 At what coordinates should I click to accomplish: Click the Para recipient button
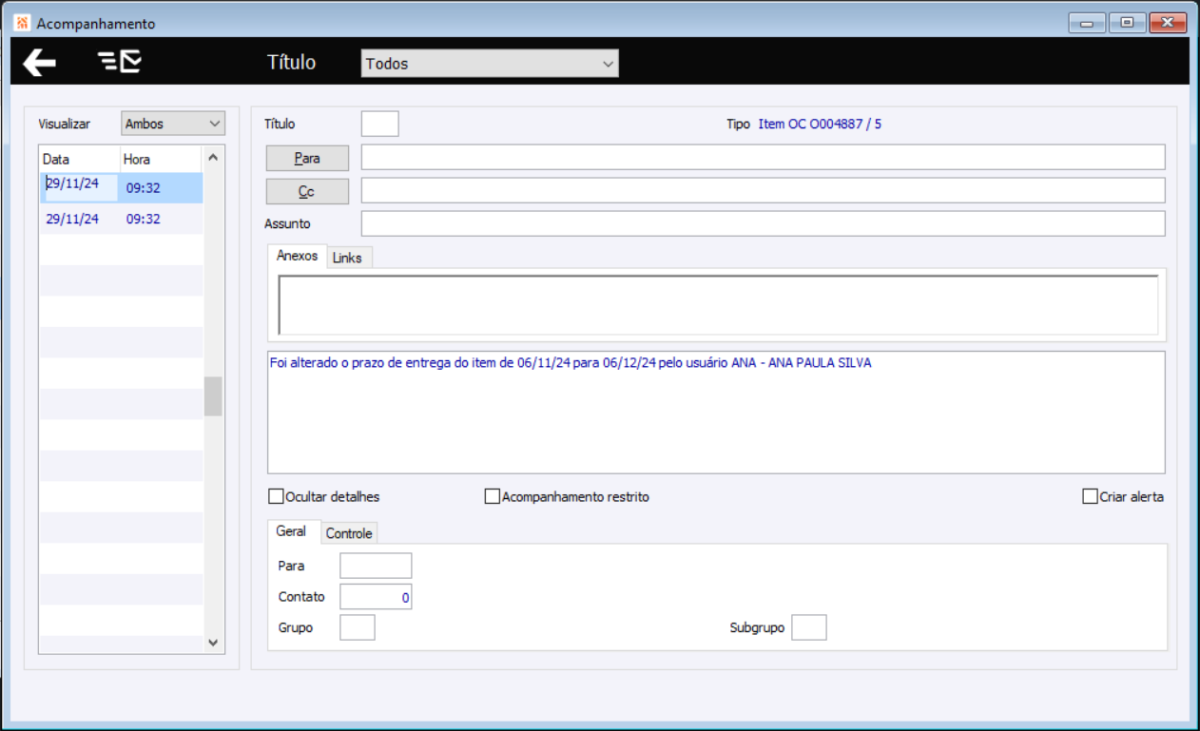click(x=306, y=157)
